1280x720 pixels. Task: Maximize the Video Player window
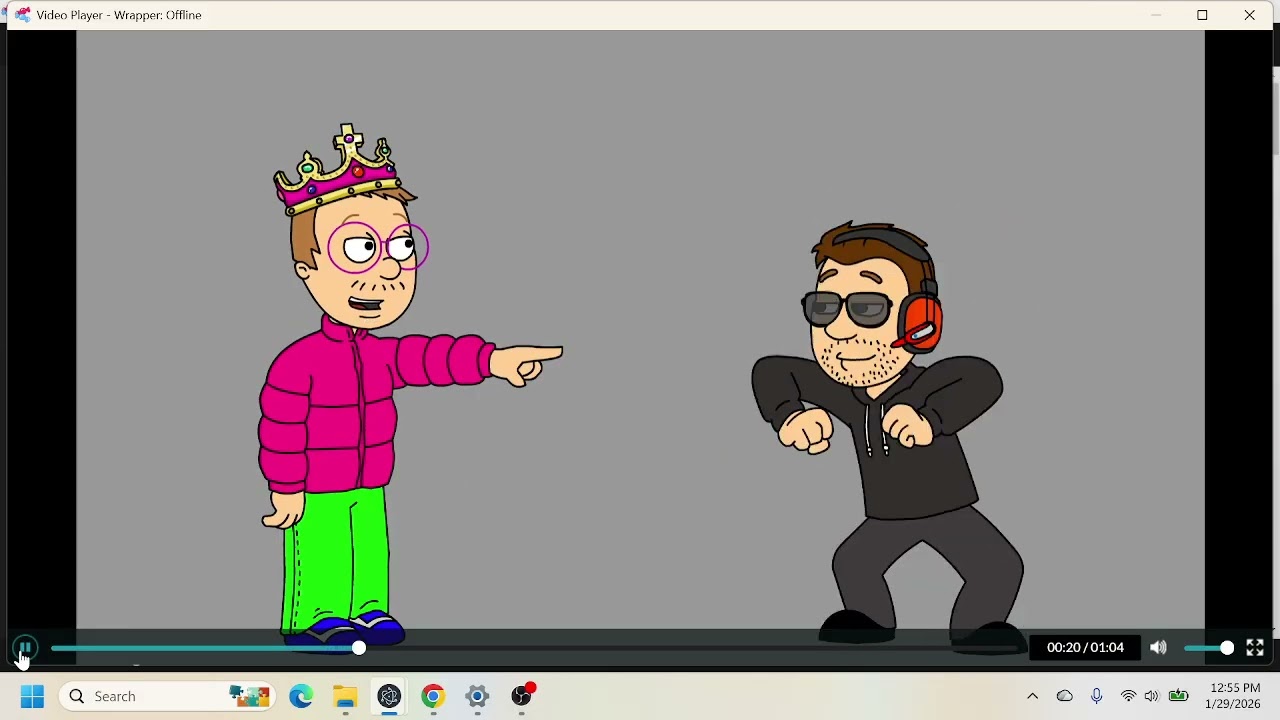point(1203,15)
